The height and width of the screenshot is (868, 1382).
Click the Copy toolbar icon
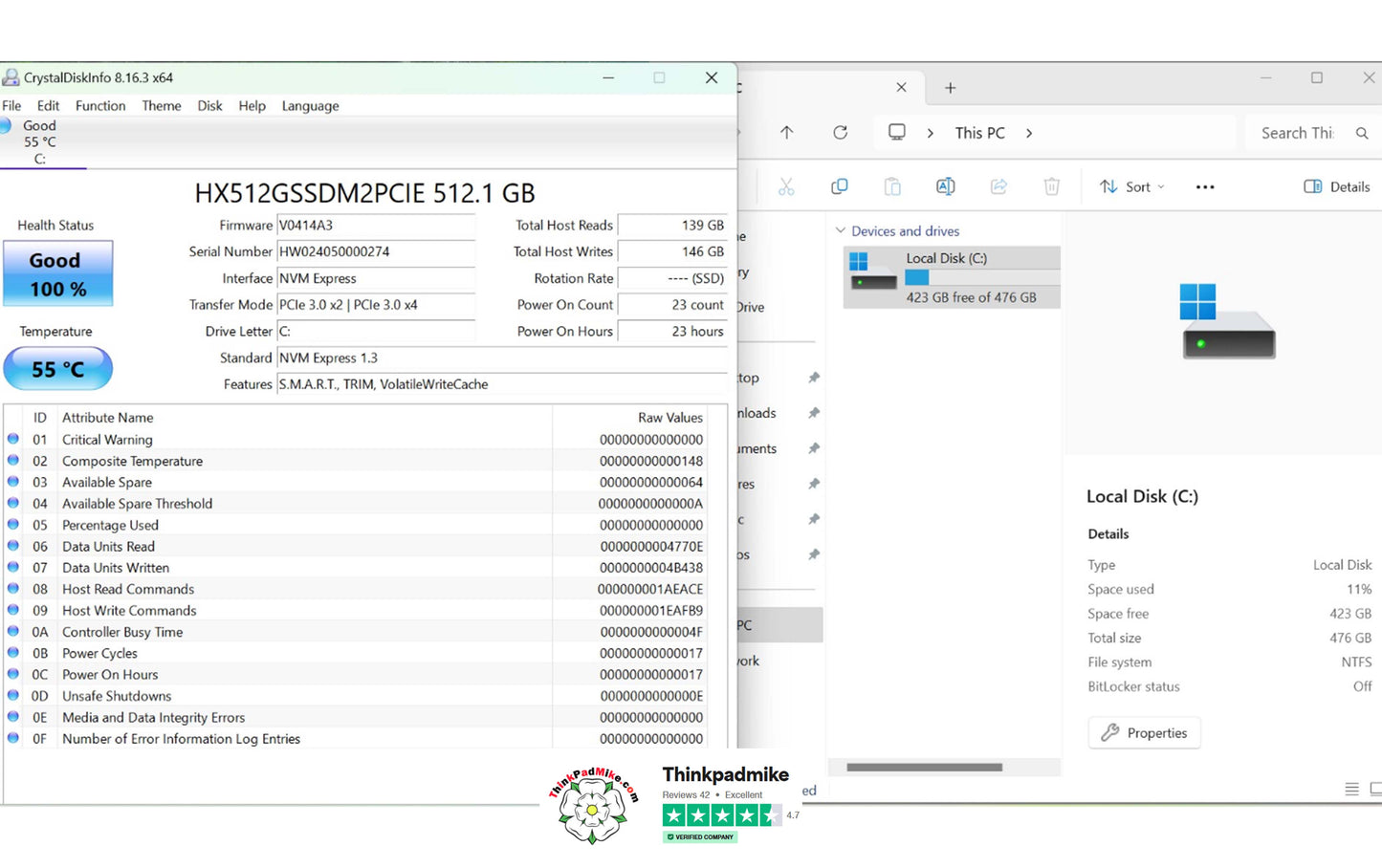pos(840,186)
